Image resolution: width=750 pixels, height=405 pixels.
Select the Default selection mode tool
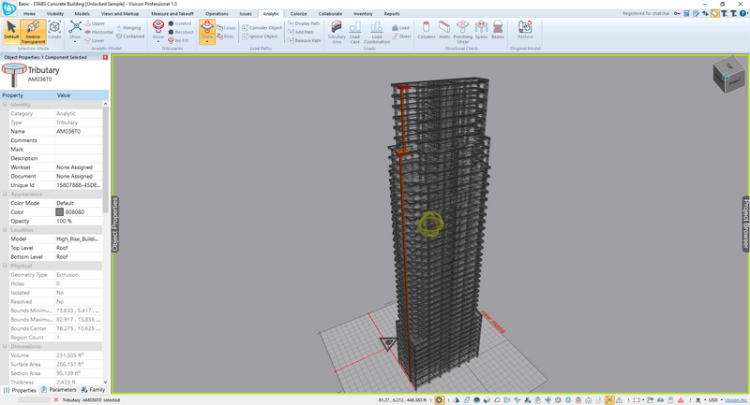pos(11,31)
